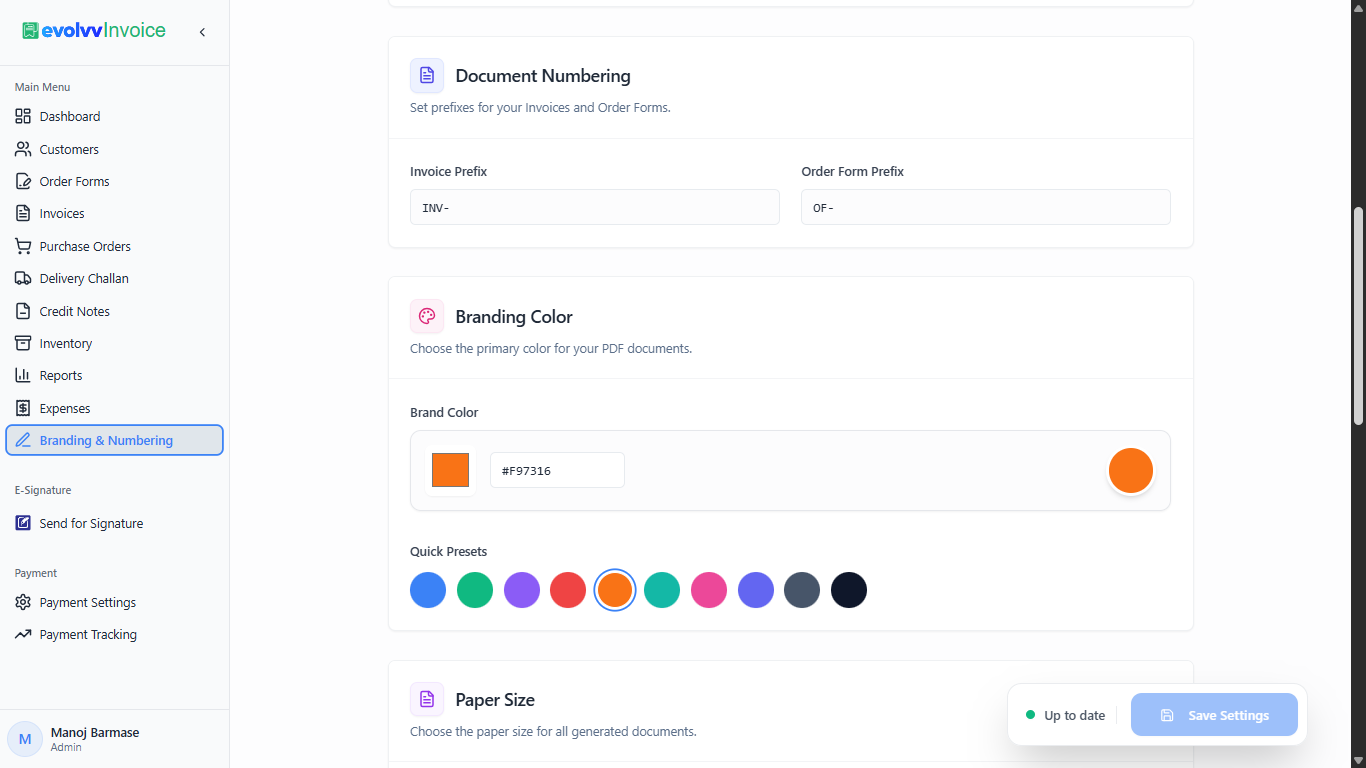Select the teal quick preset
Viewport: 1366px width, 768px height.
pyautogui.click(x=662, y=590)
